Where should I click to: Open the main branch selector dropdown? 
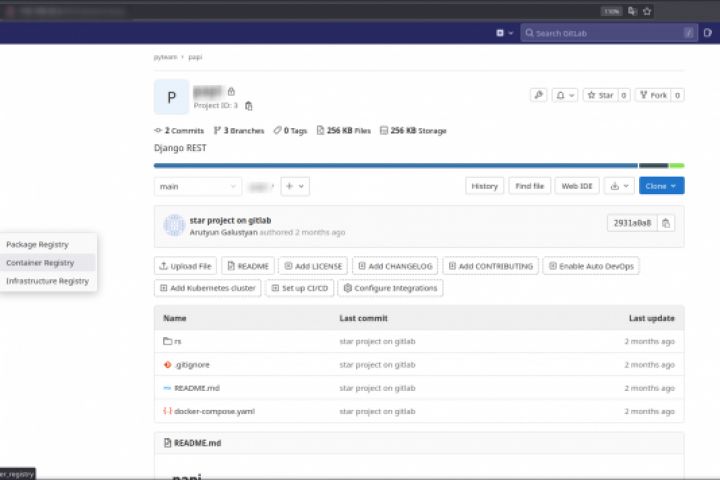[x=198, y=186]
